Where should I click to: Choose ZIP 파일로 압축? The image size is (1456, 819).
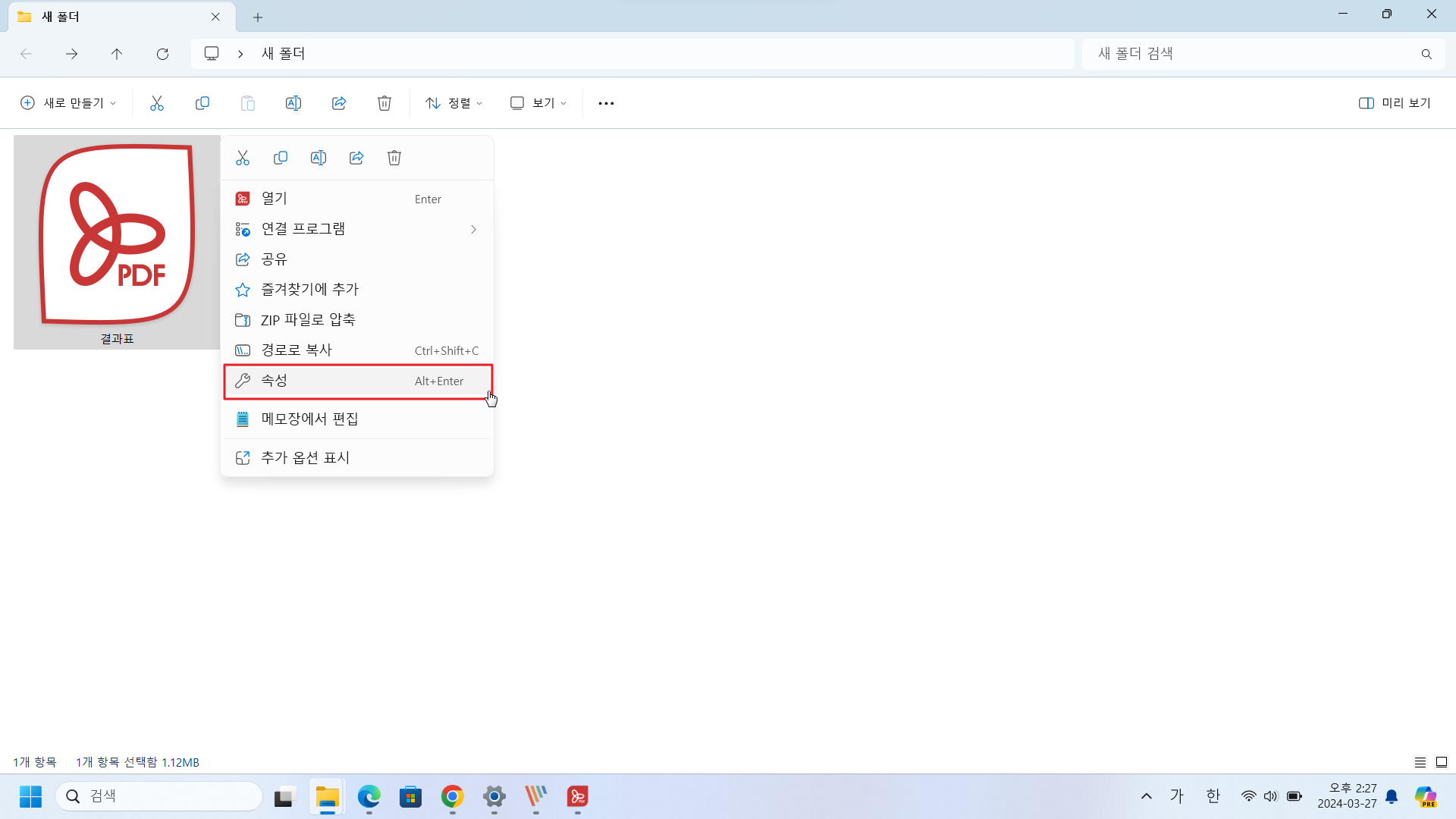[357, 320]
